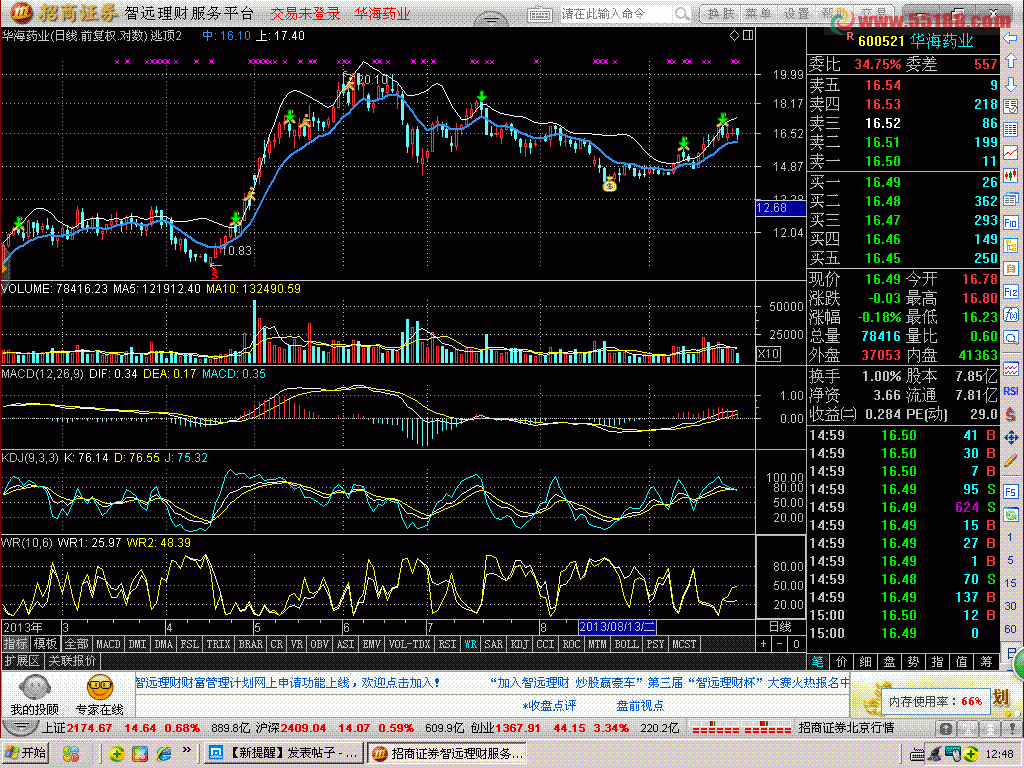
Task: Click the X10 volume scale toggle
Action: pyautogui.click(x=769, y=354)
